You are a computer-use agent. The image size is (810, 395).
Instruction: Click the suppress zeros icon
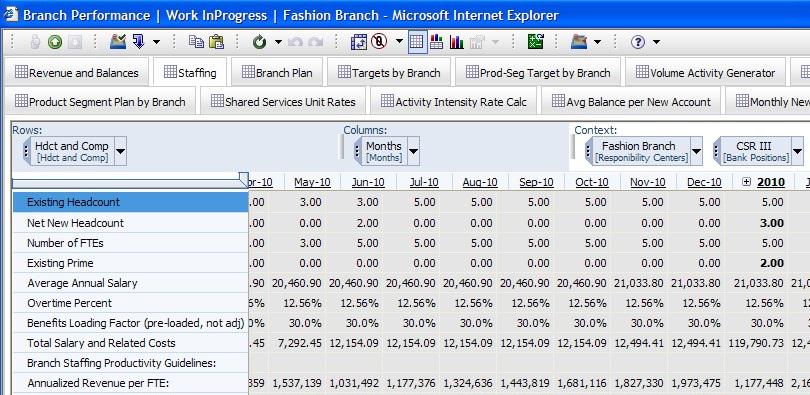379,42
